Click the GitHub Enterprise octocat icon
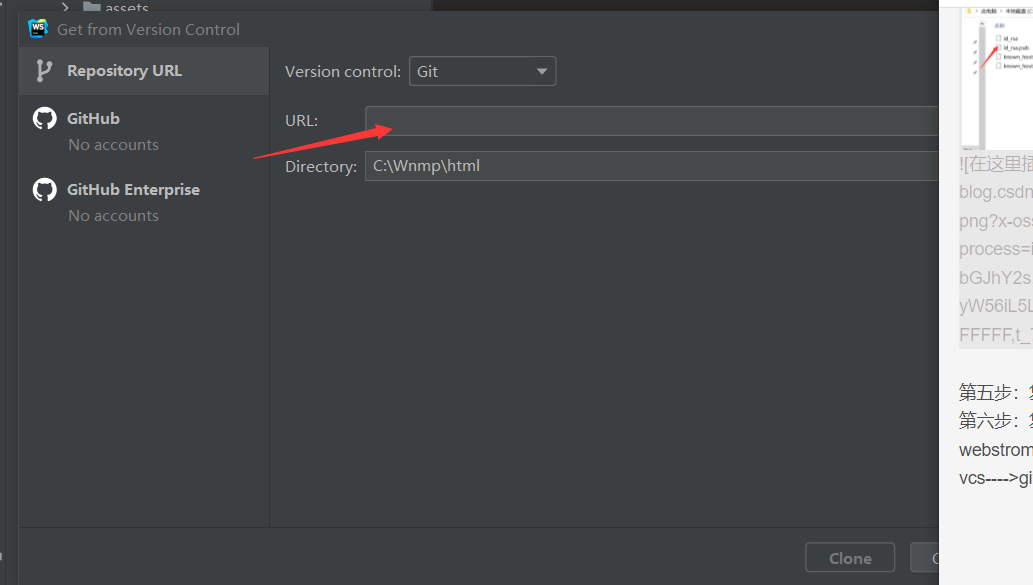This screenshot has height=585, width=1033. 45,190
